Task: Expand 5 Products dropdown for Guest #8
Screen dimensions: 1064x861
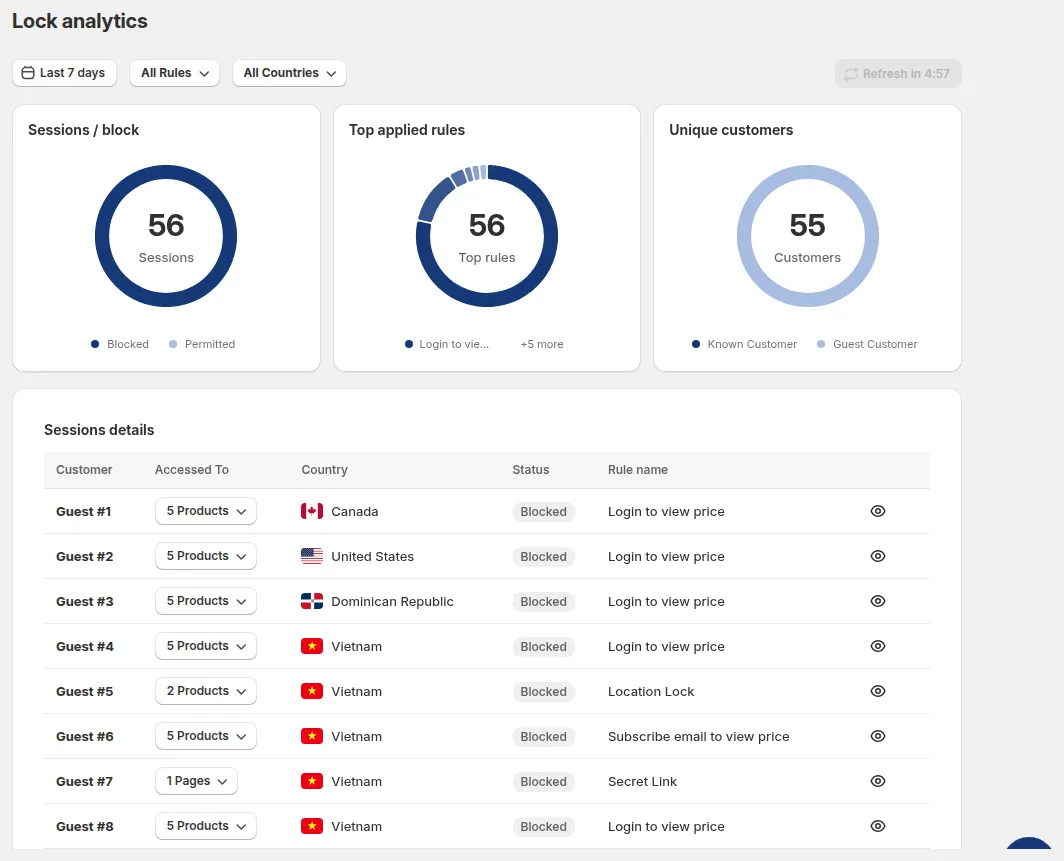Action: 206,826
